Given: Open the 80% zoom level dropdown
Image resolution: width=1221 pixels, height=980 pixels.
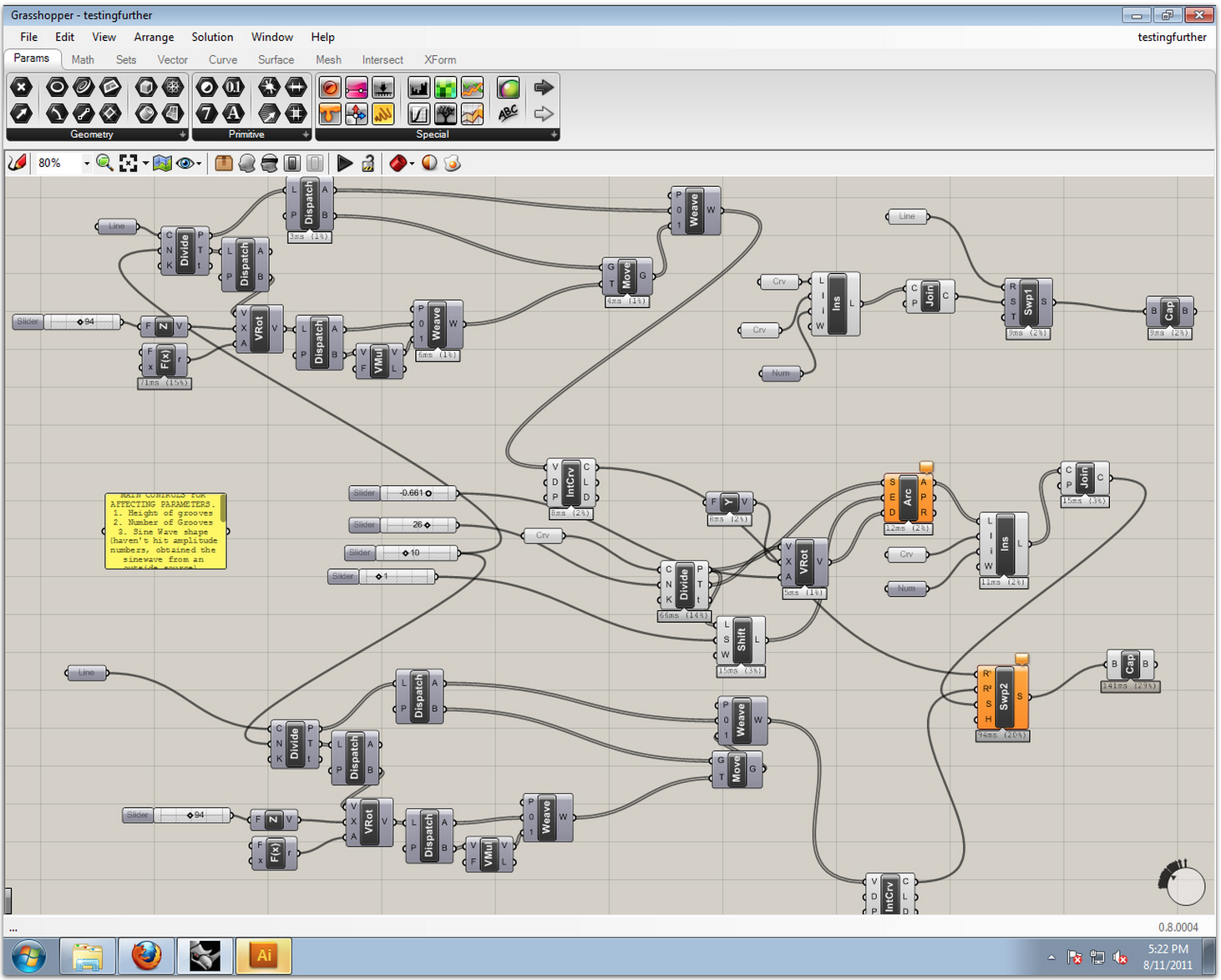Looking at the screenshot, I should click(x=86, y=164).
